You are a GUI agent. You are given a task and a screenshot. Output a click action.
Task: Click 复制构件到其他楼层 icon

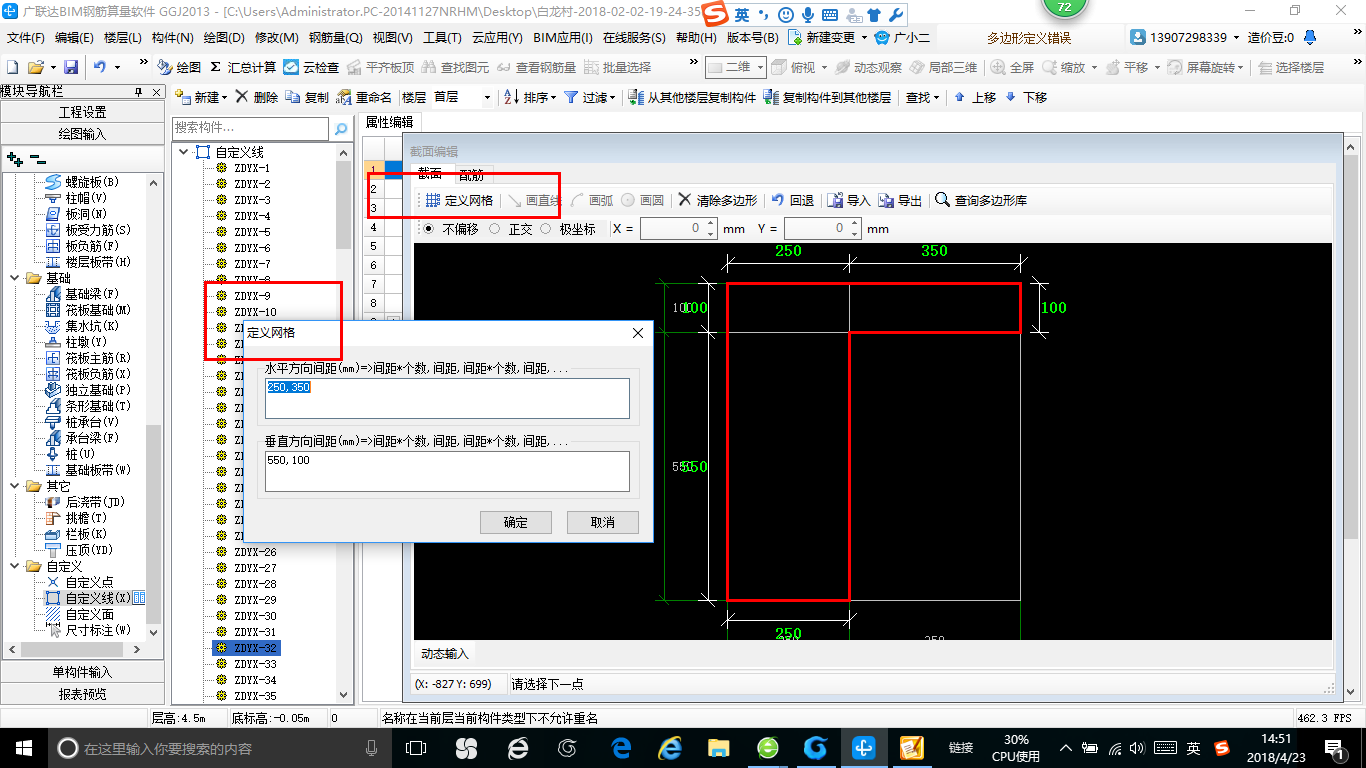(x=770, y=97)
